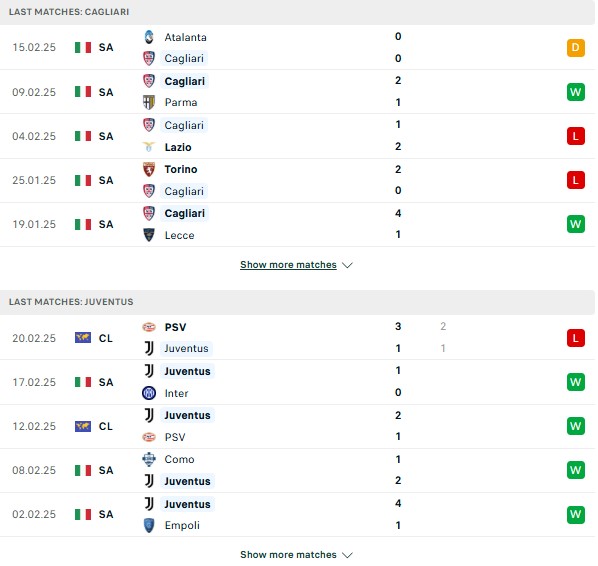Click the Empoli team crest icon
The height and width of the screenshot is (566, 598).
pos(149,525)
